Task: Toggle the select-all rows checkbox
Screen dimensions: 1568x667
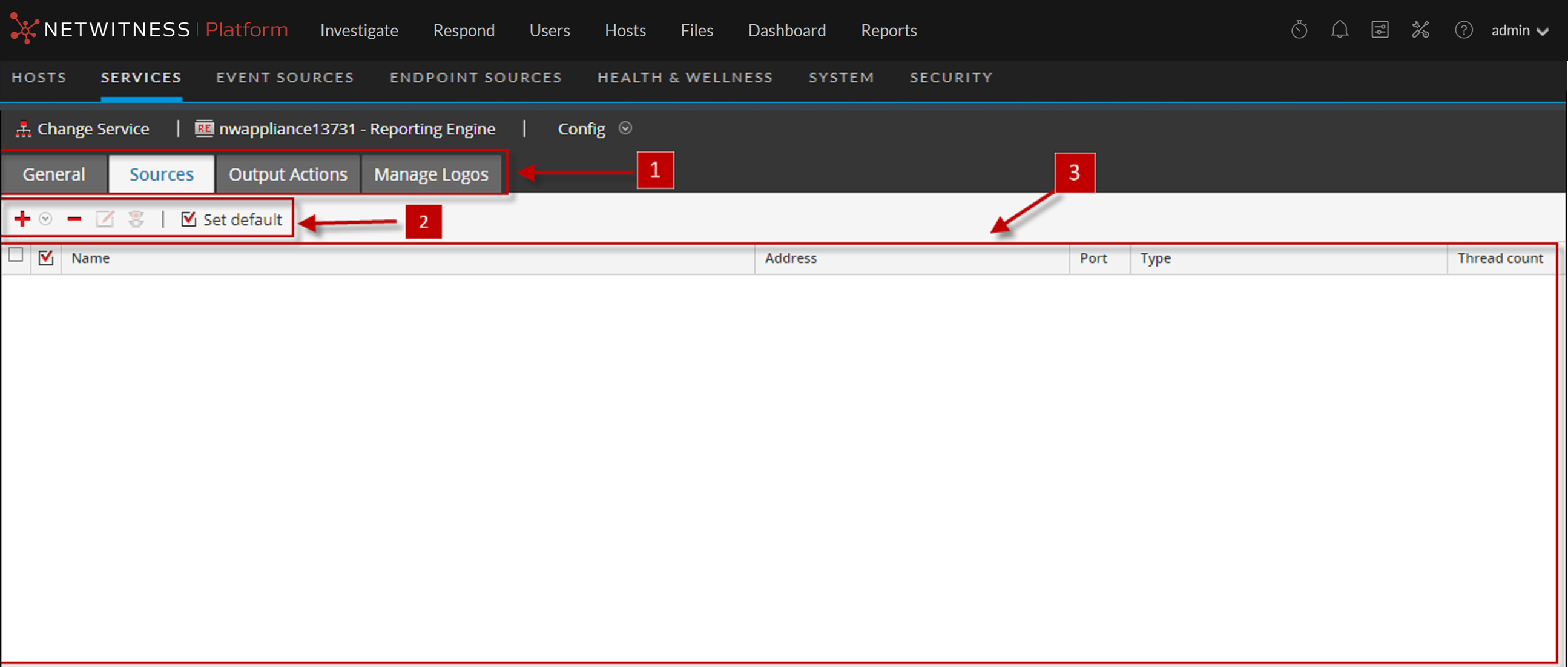Action: click(x=16, y=255)
